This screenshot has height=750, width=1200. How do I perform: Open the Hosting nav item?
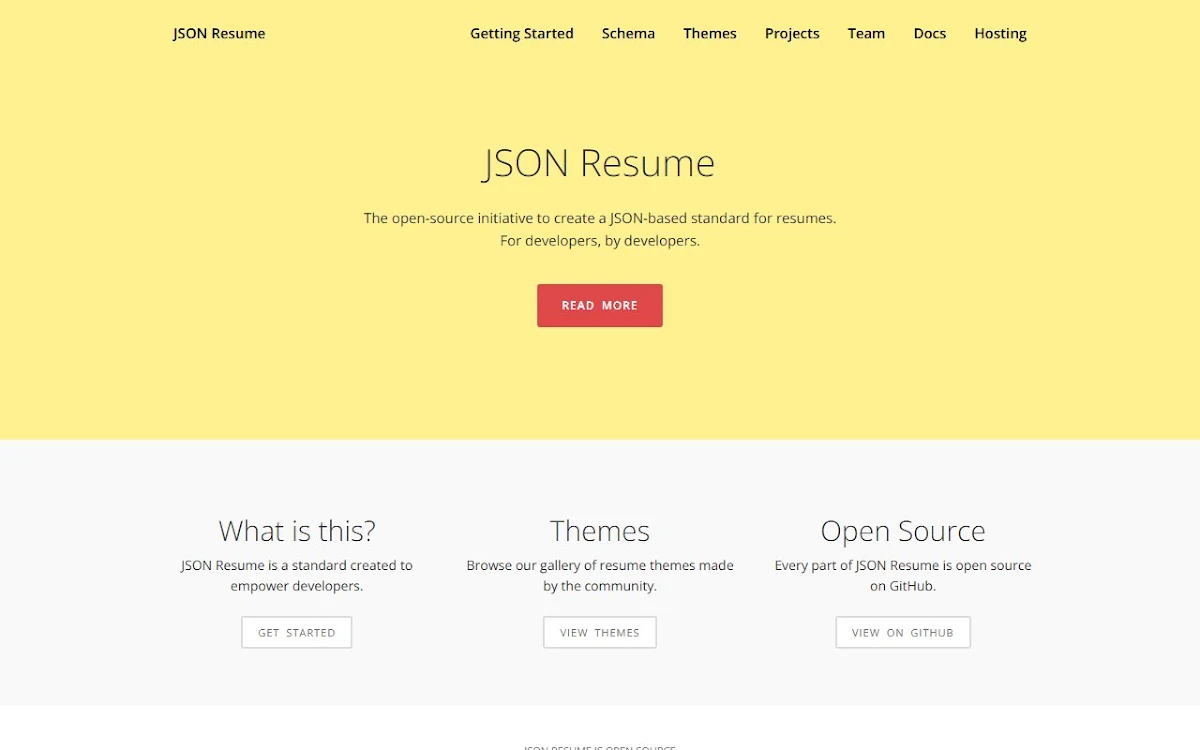click(1000, 33)
